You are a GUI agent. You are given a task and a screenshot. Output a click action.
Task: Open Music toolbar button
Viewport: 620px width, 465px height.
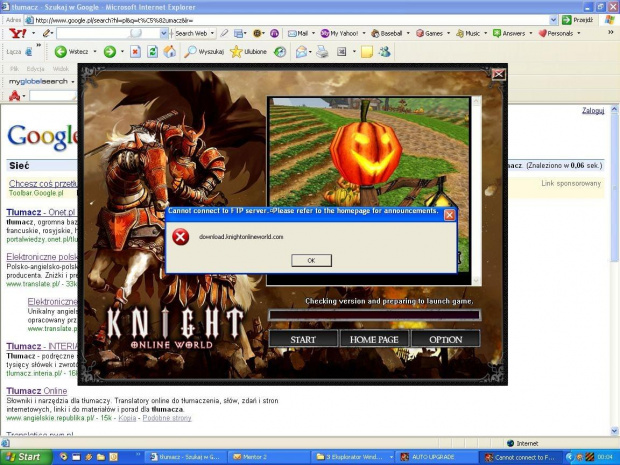click(x=468, y=34)
